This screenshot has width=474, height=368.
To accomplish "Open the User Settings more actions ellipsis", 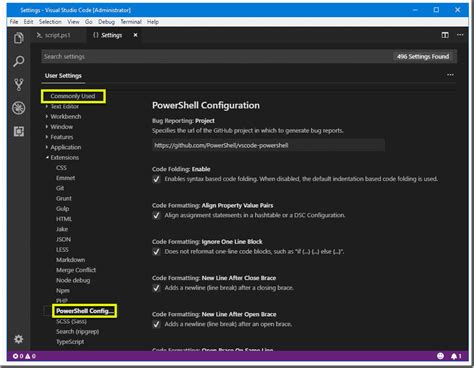I will click(x=450, y=75).
